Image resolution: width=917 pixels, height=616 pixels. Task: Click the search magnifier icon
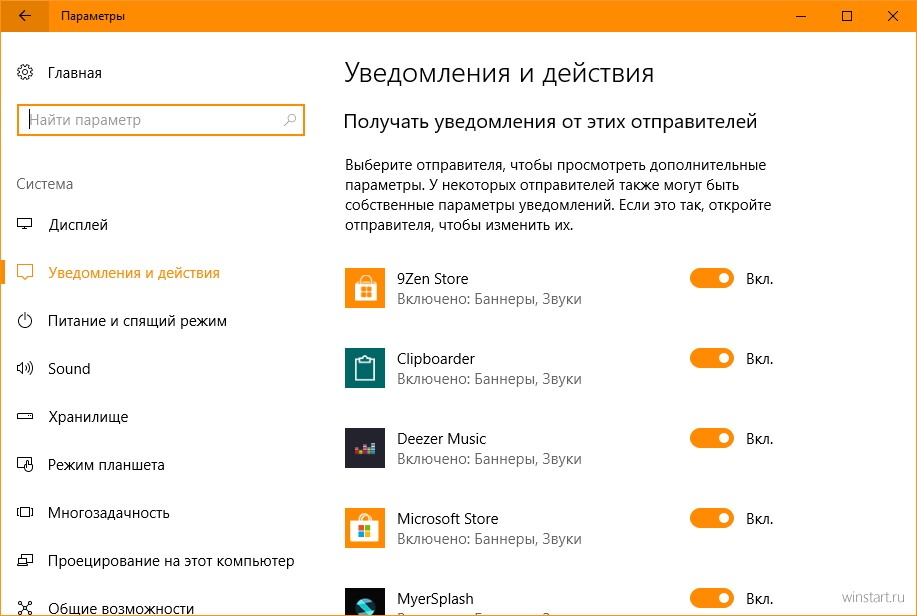pos(290,120)
